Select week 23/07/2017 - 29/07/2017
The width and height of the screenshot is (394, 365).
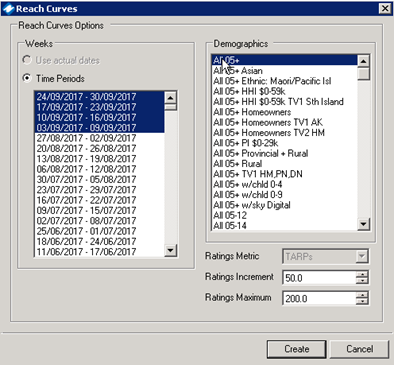click(99, 190)
